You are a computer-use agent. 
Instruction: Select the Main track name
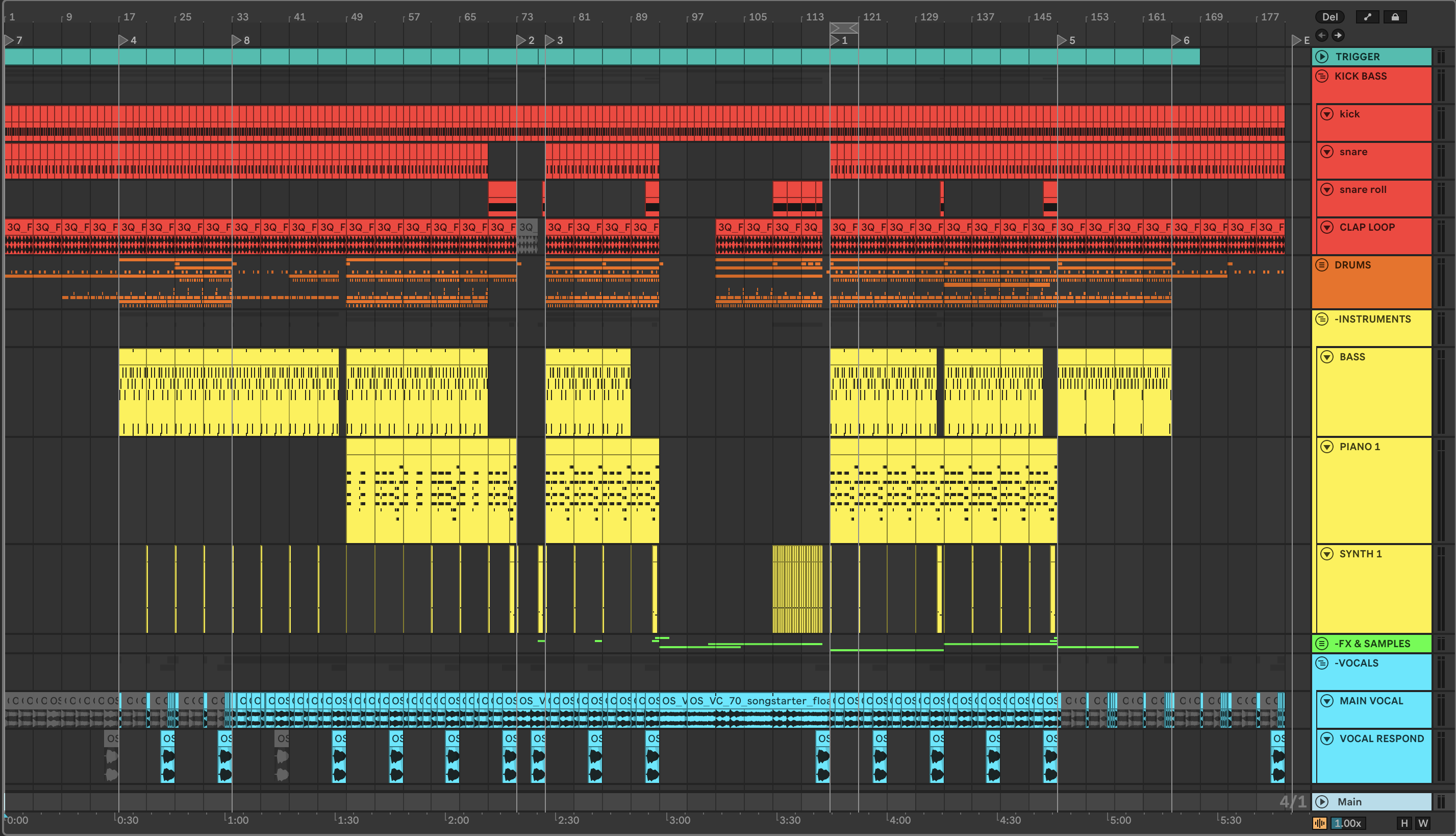pyautogui.click(x=1349, y=801)
